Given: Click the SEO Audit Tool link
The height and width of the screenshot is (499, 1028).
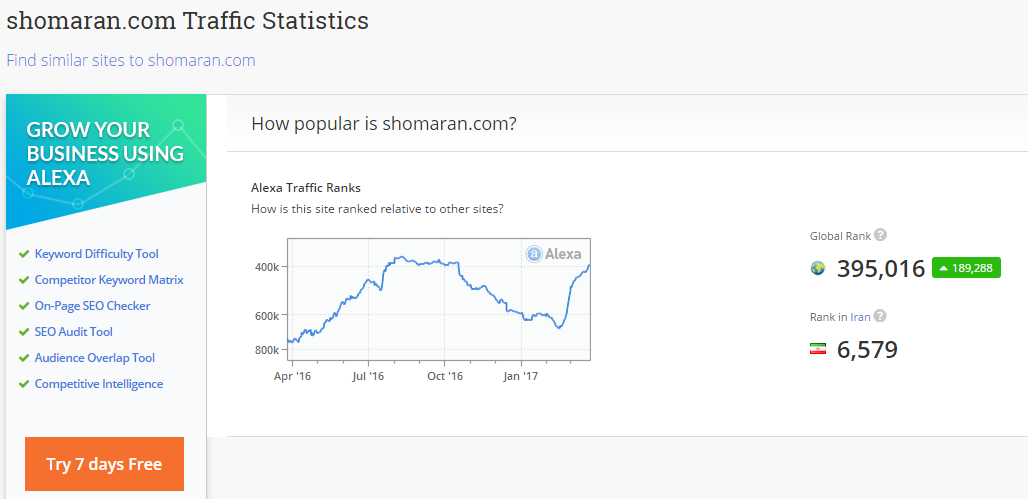Looking at the screenshot, I should pos(73,332).
